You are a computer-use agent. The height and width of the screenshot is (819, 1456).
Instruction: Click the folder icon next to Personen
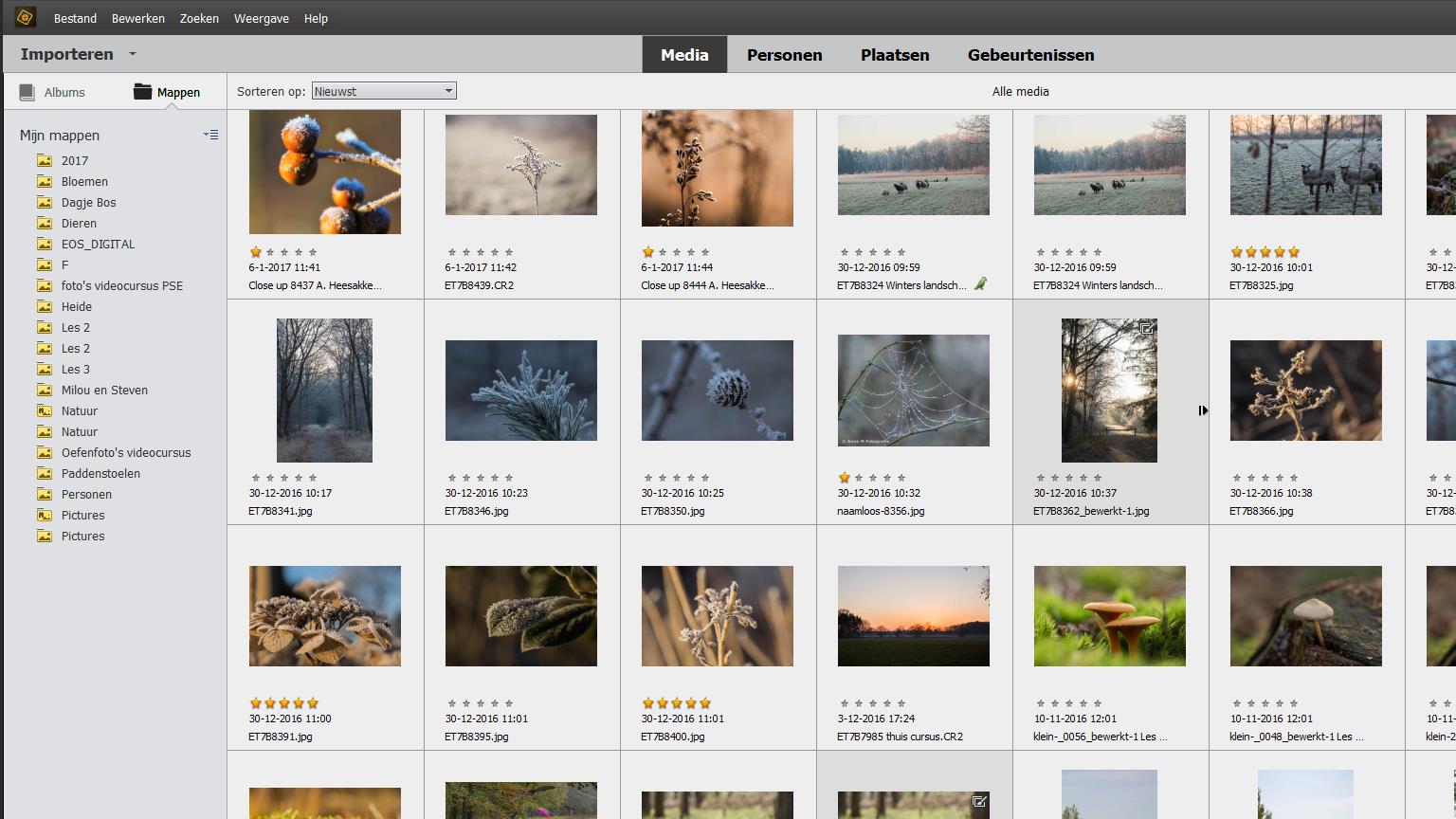tap(45, 494)
